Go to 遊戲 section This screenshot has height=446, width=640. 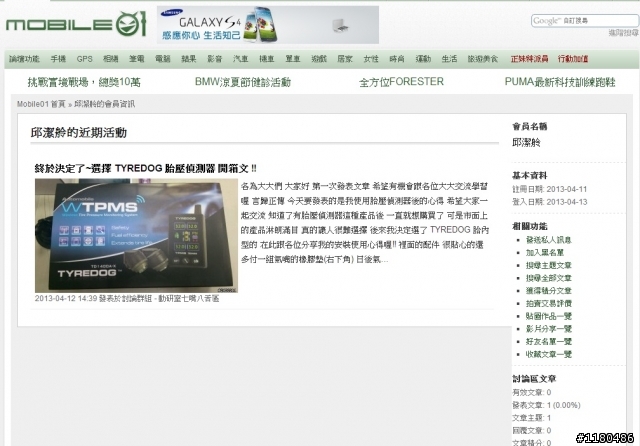click(319, 59)
